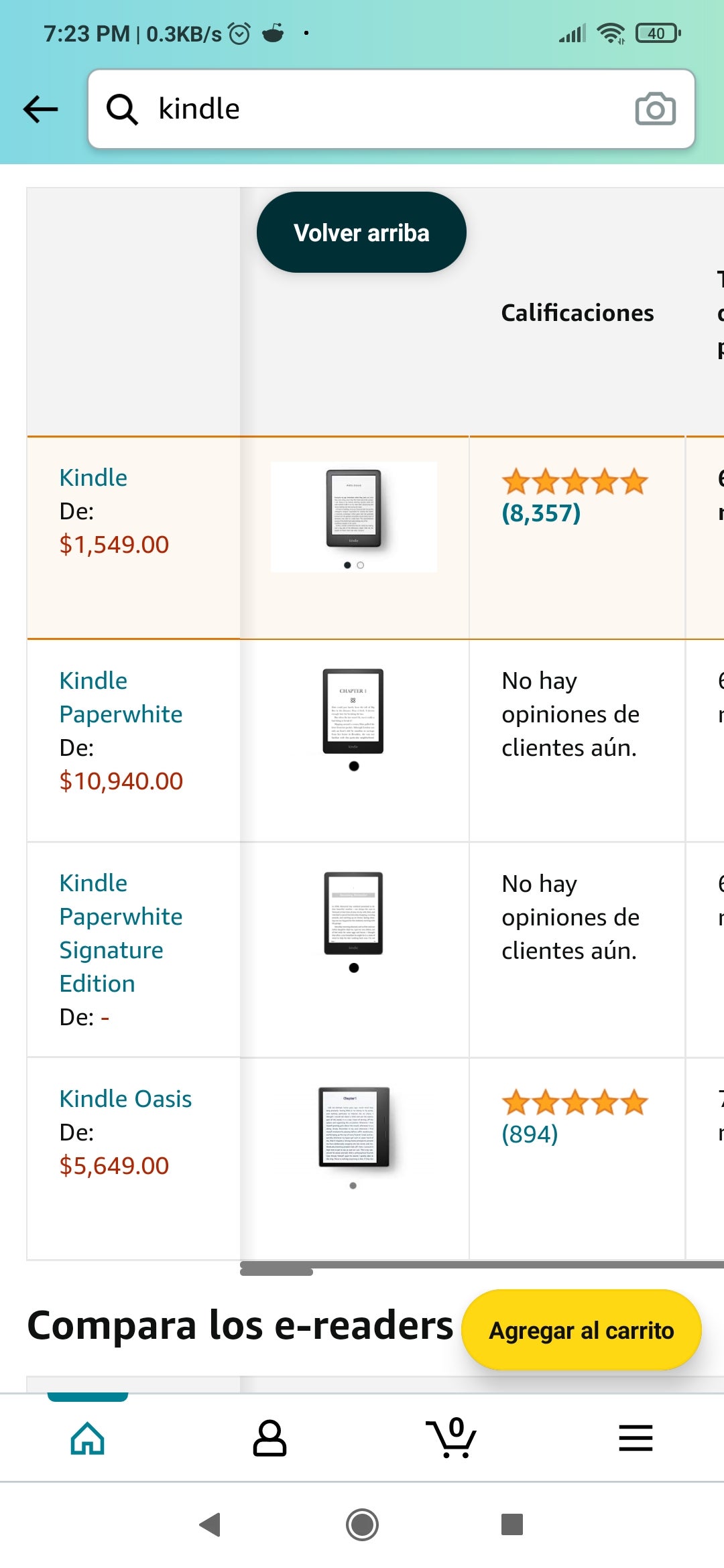Viewport: 724px width, 1568px height.
Task: Click the horizontal table scrollbar
Action: point(276,1268)
